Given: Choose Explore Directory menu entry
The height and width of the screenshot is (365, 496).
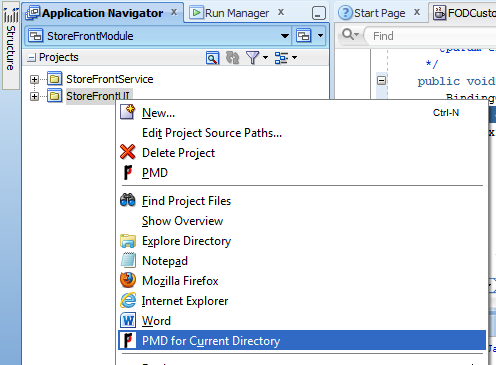Looking at the screenshot, I should point(303,241).
